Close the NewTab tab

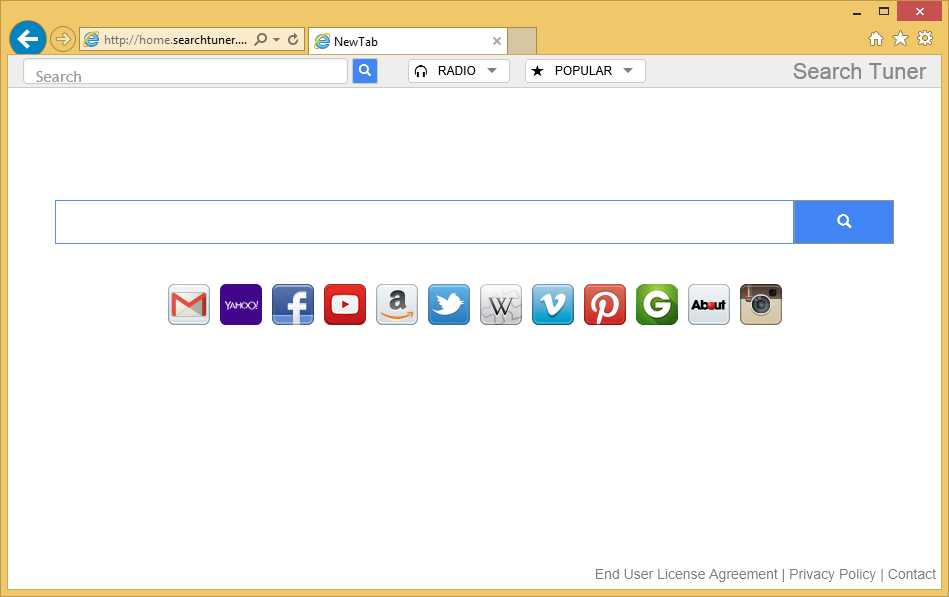coord(497,41)
